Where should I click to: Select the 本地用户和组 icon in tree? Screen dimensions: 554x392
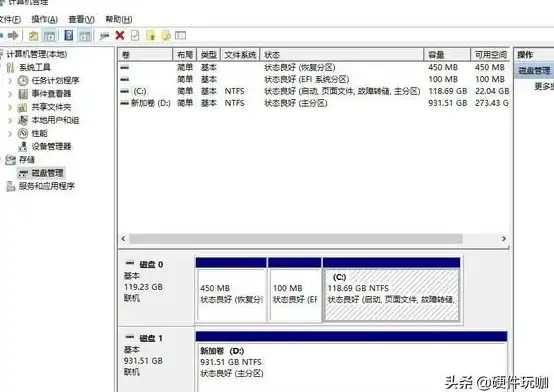(23, 120)
